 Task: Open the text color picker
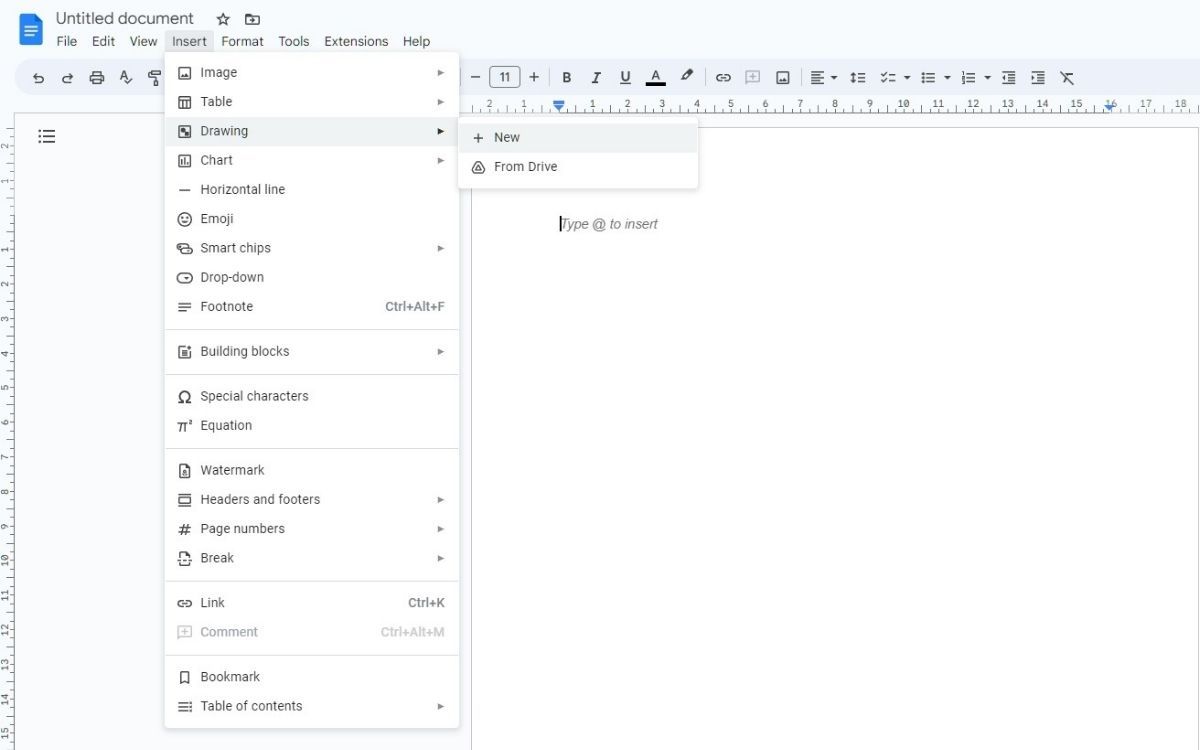coord(655,77)
